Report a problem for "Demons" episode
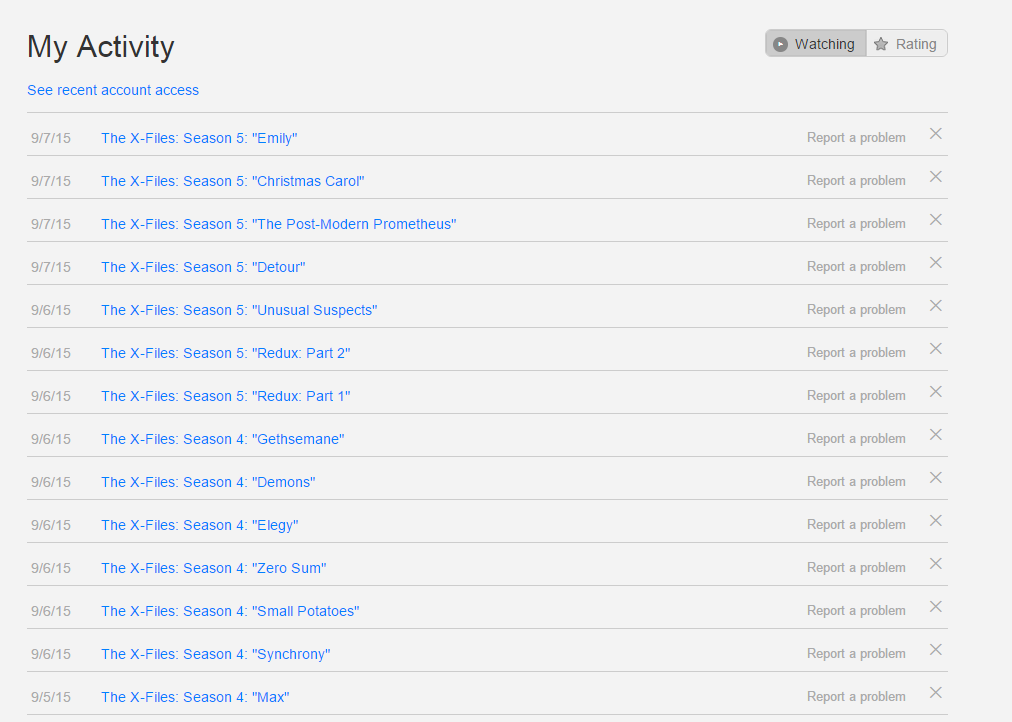 (856, 482)
